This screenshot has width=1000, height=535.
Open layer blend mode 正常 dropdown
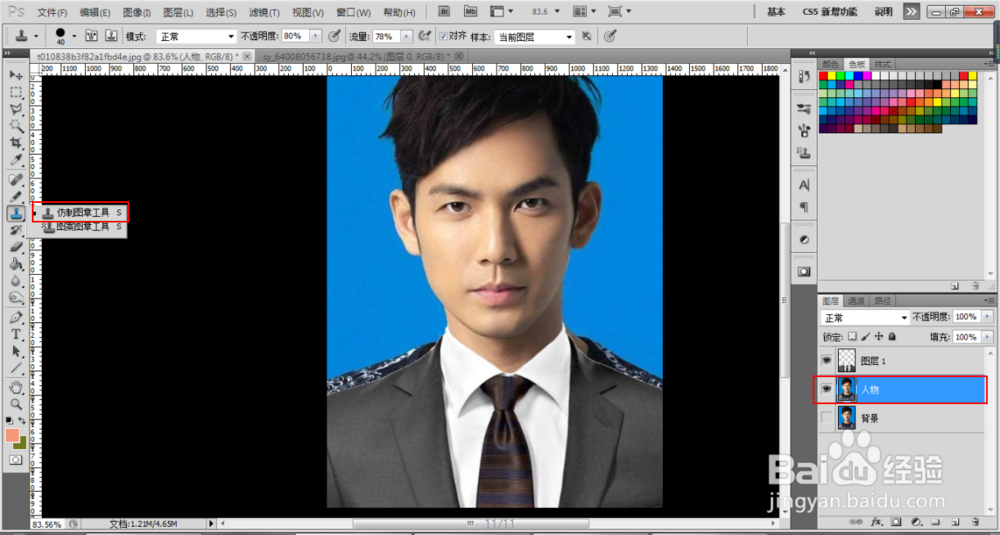tap(865, 318)
